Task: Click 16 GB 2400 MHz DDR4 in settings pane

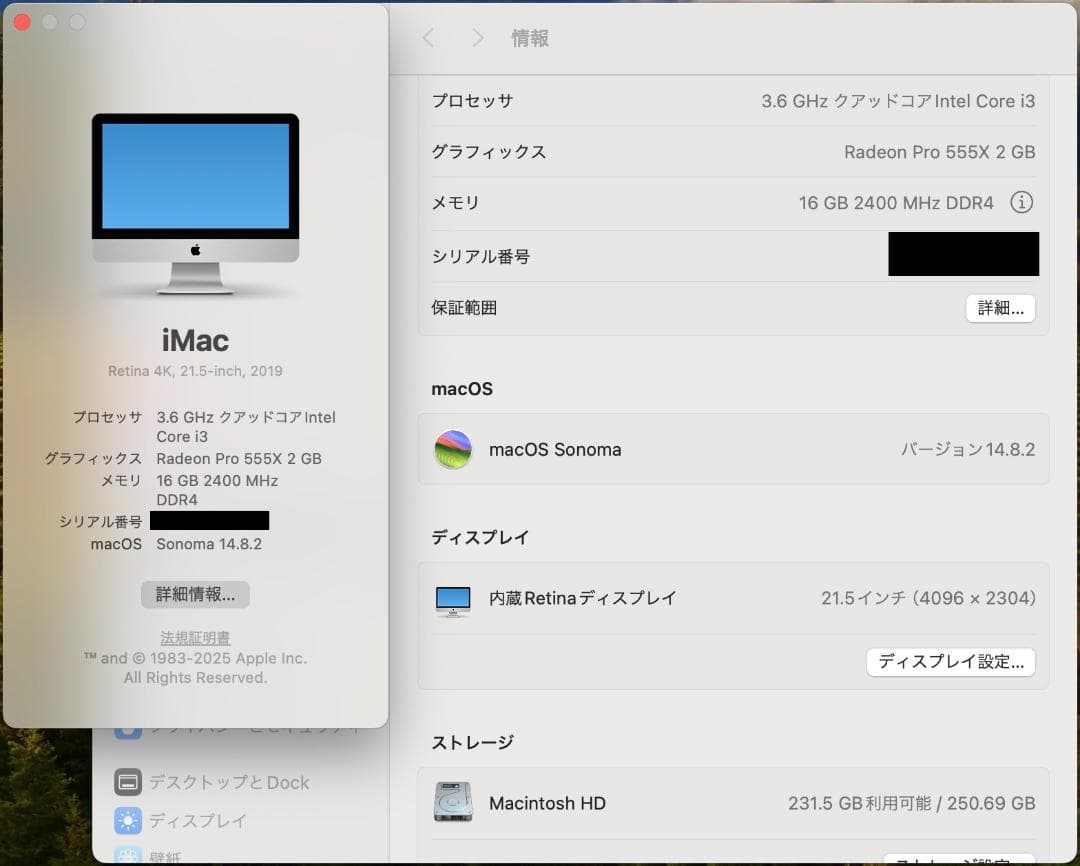Action: tap(896, 203)
